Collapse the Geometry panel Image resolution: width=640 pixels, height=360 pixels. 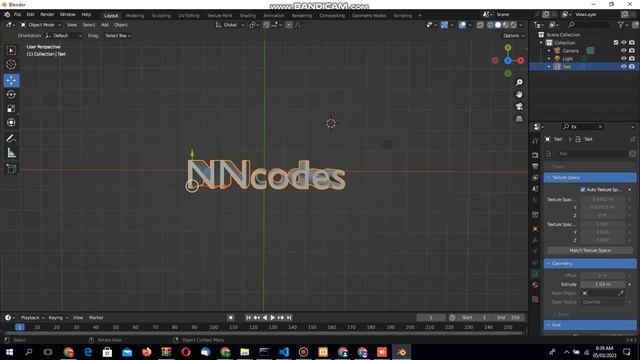(x=590, y=264)
